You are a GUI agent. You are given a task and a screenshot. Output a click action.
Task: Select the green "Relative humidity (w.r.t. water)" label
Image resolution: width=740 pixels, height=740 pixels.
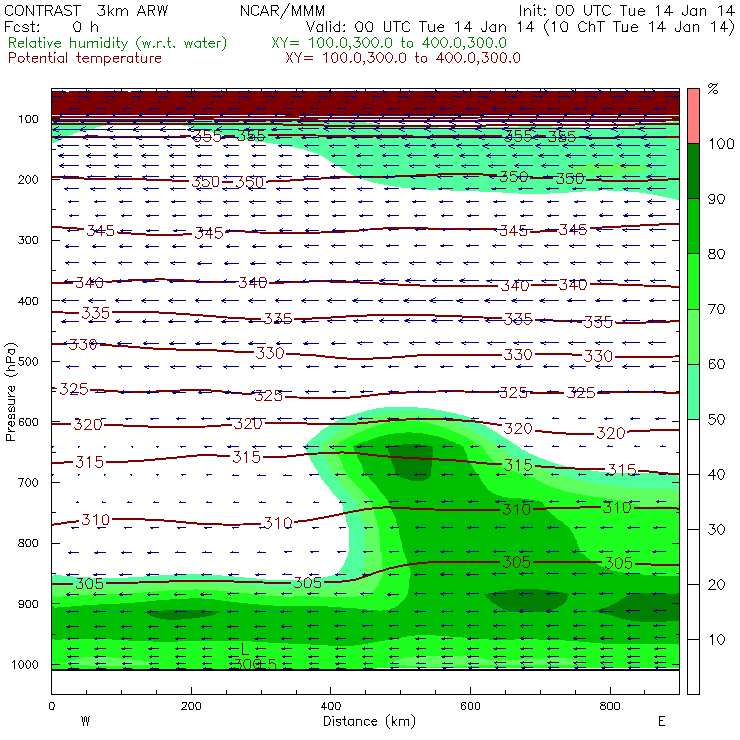pos(118,43)
